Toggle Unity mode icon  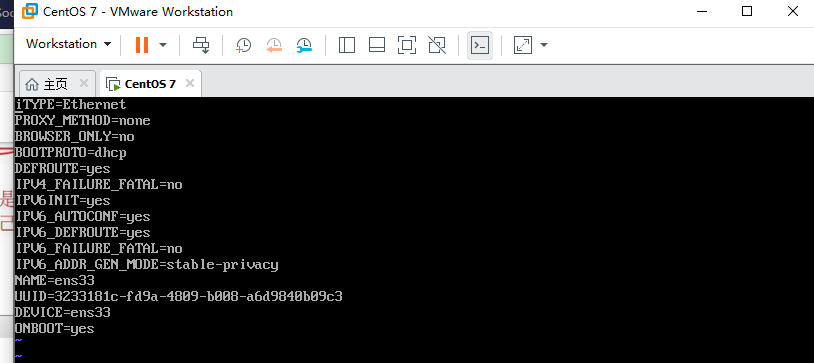437,45
